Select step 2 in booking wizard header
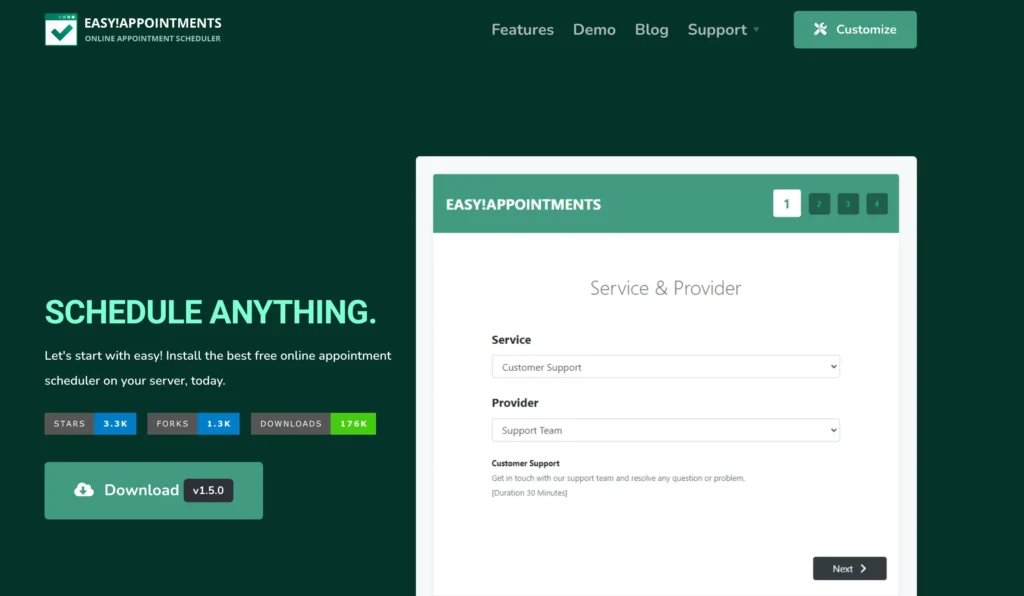Viewport: 1024px width, 596px height. (x=818, y=203)
